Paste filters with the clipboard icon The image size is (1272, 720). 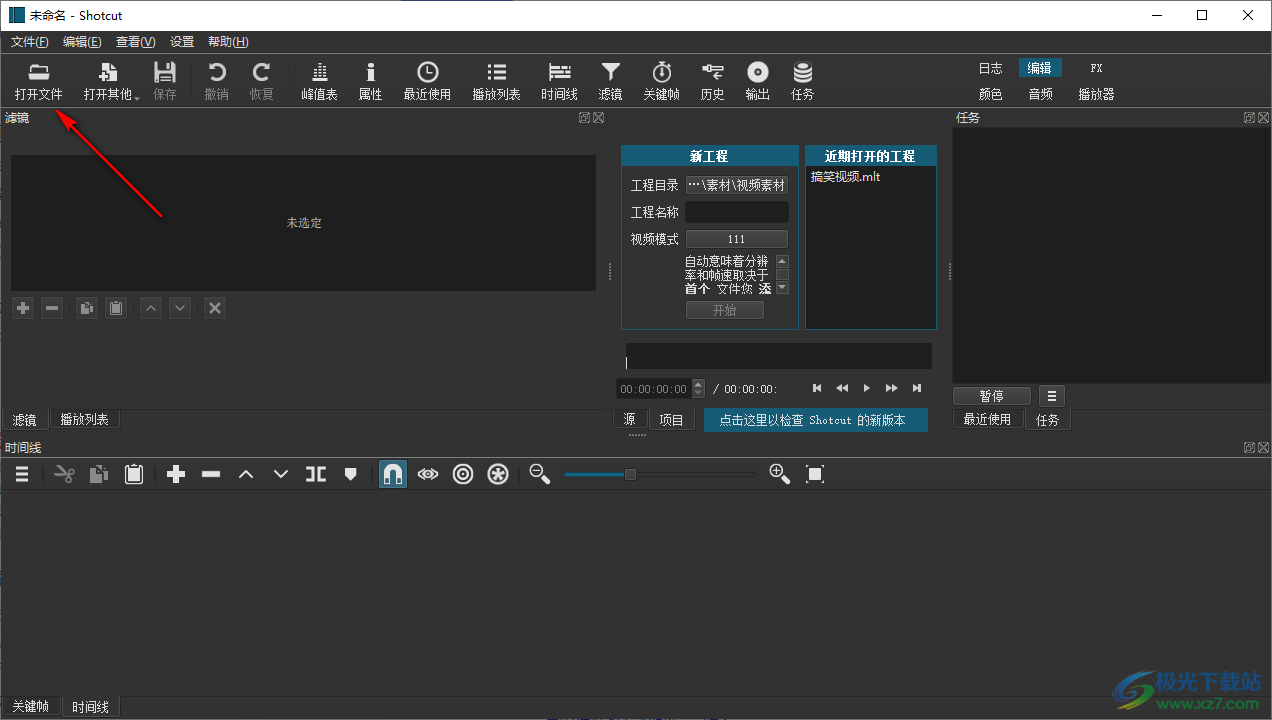point(116,308)
